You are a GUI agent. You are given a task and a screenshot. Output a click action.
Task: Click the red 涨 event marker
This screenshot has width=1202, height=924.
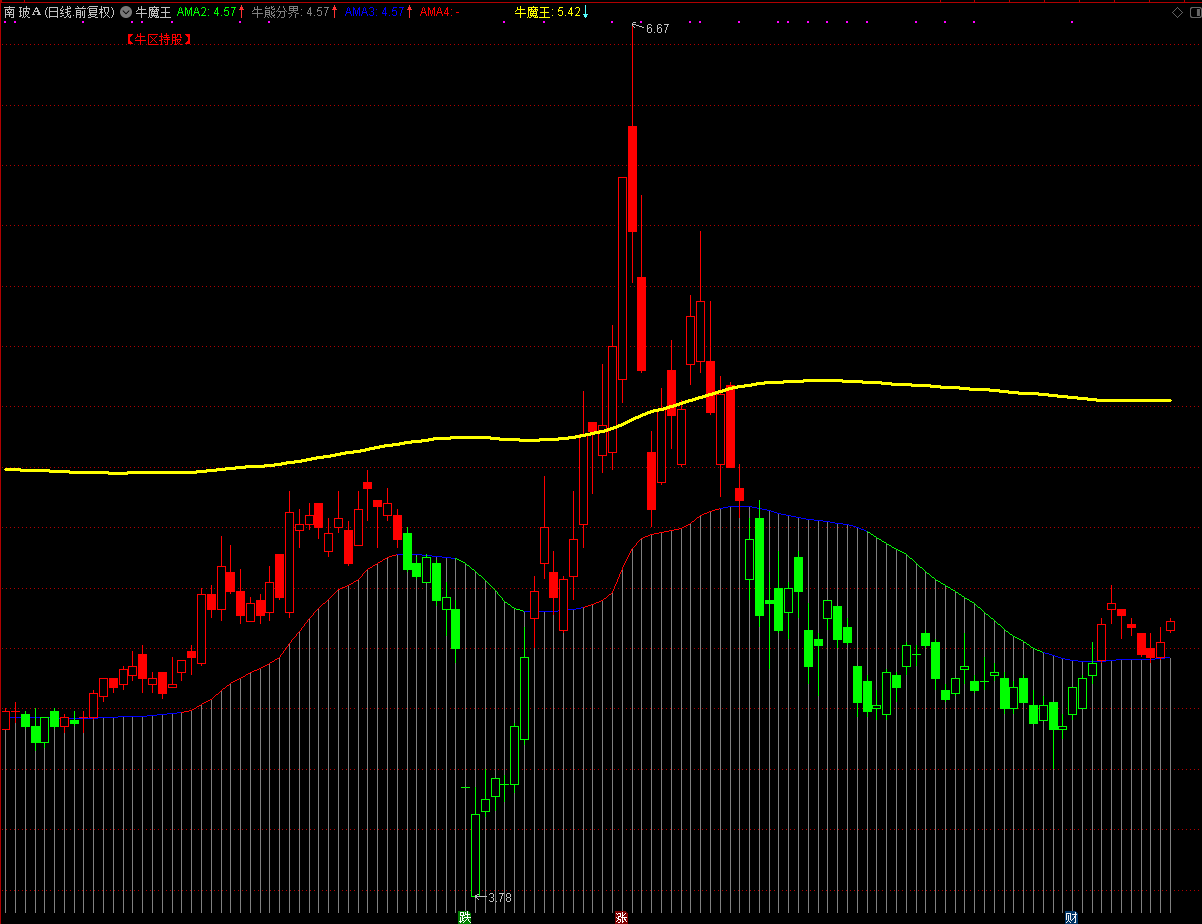click(x=621, y=917)
